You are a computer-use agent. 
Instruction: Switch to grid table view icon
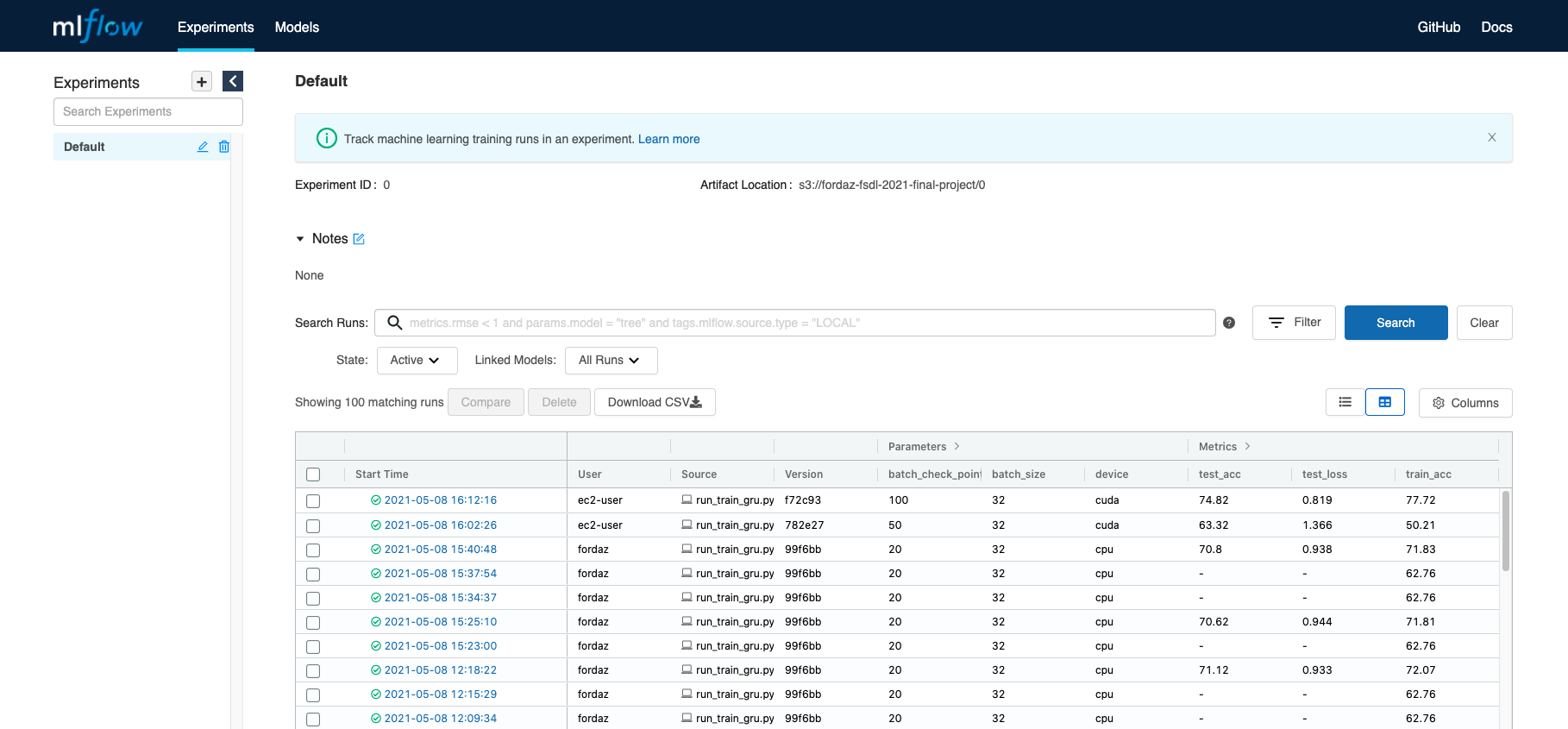coord(1385,402)
